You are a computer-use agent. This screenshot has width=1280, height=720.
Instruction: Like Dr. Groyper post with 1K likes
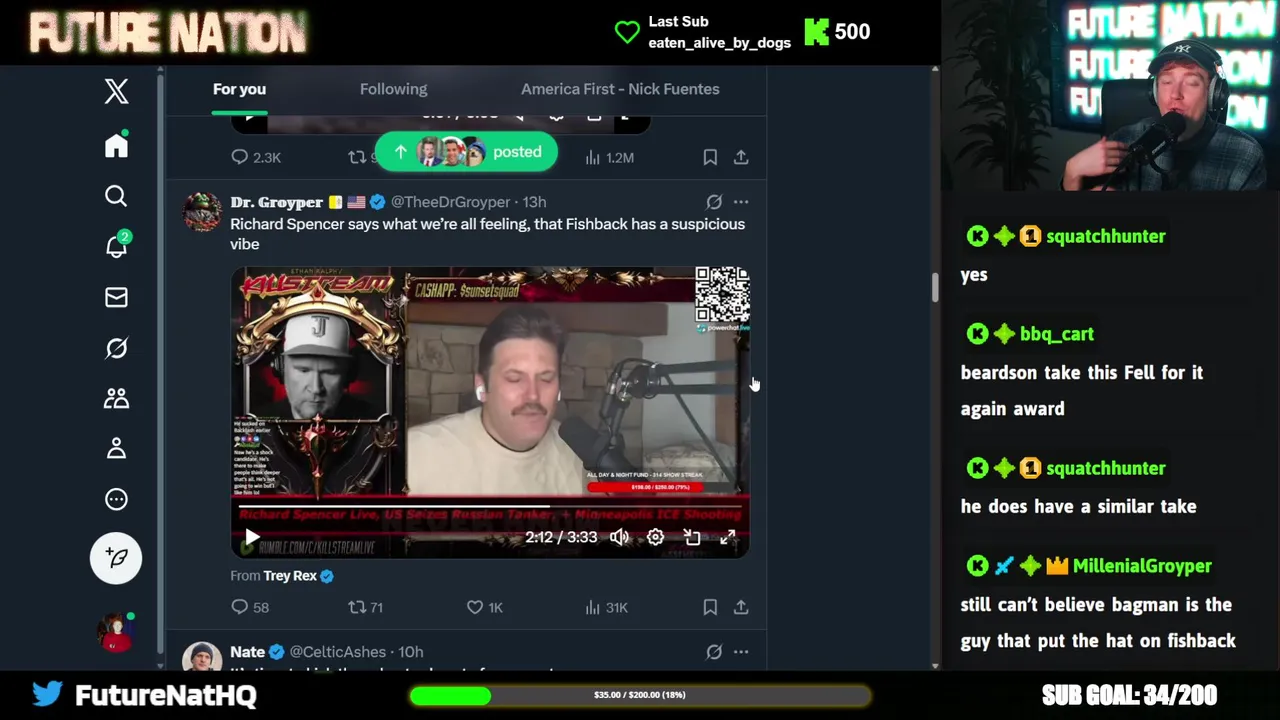[484, 607]
